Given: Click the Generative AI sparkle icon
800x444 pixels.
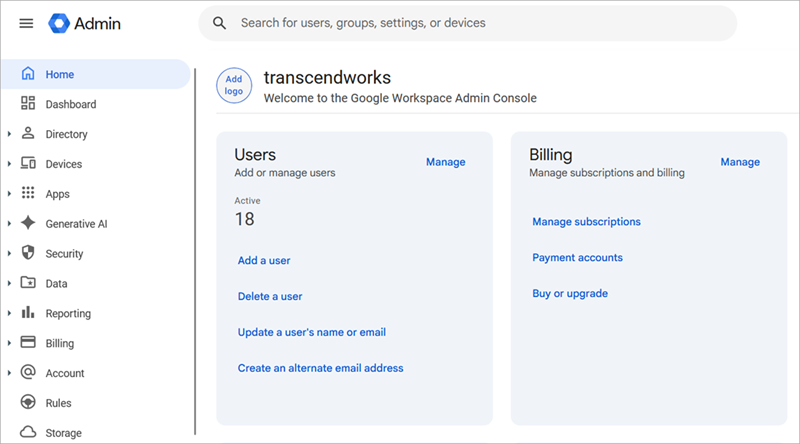Looking at the screenshot, I should click(x=28, y=223).
